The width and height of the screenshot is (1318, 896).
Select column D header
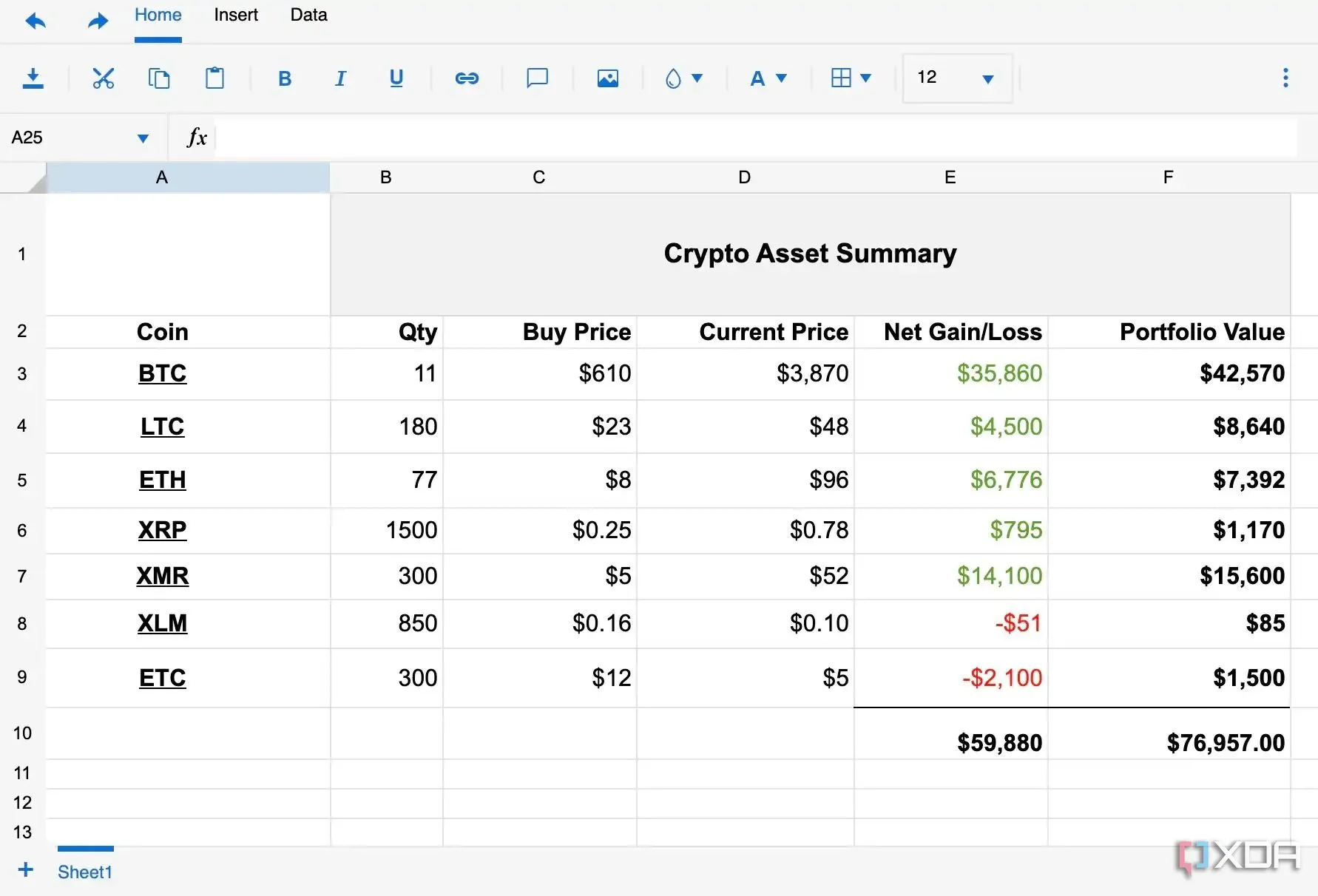point(745,177)
